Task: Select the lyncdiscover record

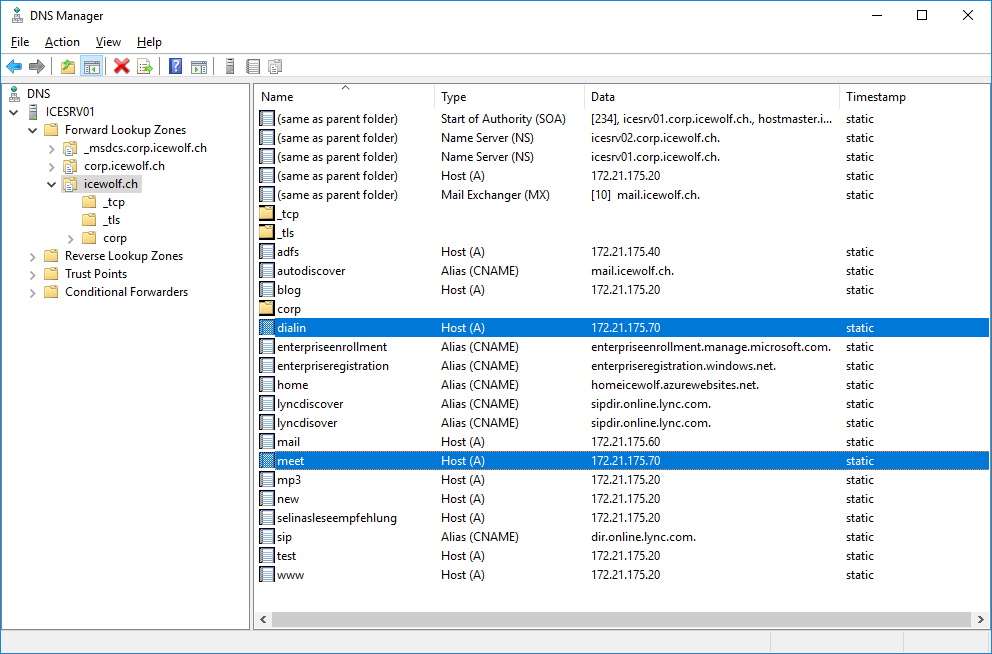Action: click(x=623, y=404)
